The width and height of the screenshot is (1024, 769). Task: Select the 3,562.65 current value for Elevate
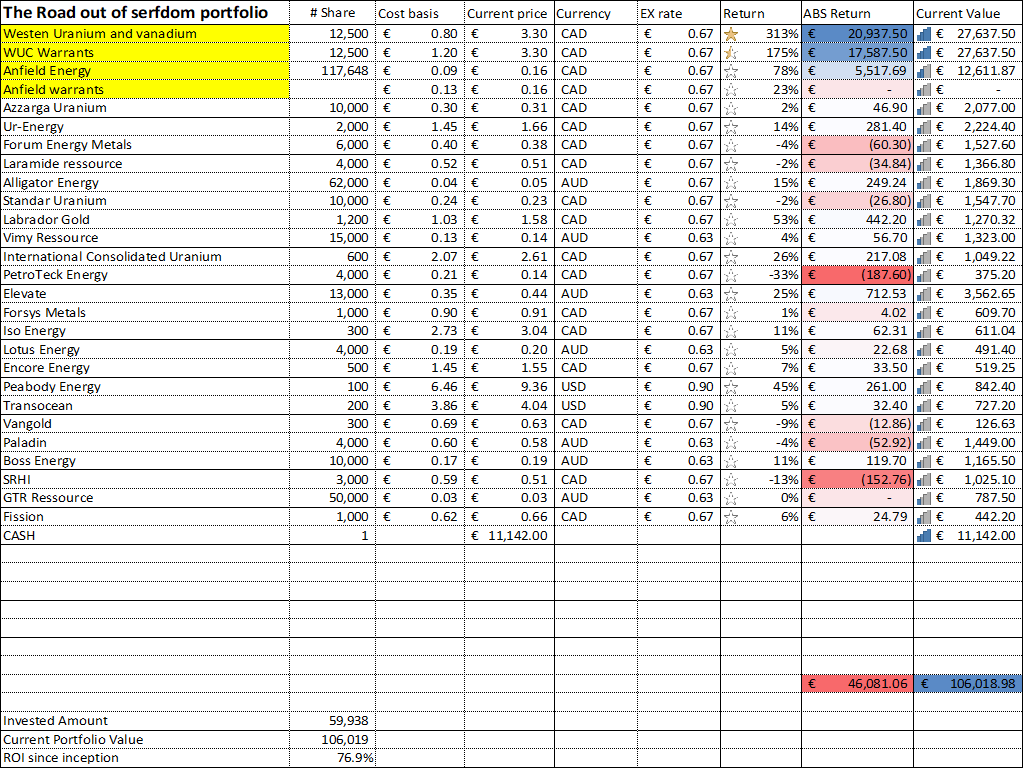(x=968, y=294)
